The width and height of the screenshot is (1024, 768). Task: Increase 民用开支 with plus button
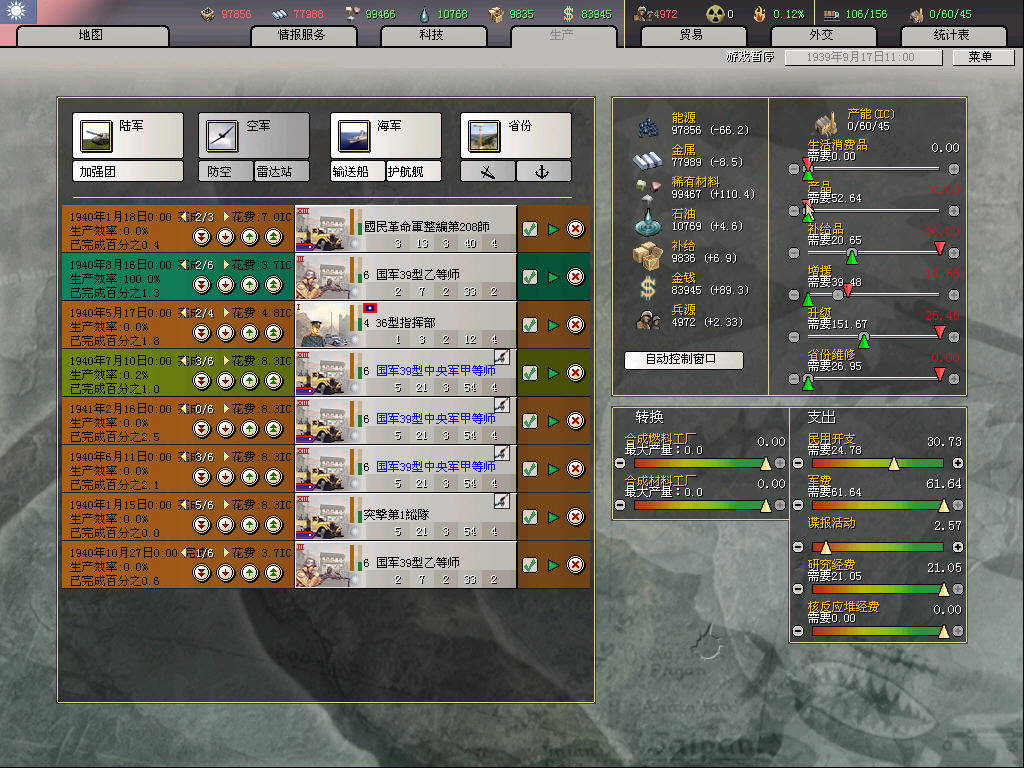pos(958,463)
